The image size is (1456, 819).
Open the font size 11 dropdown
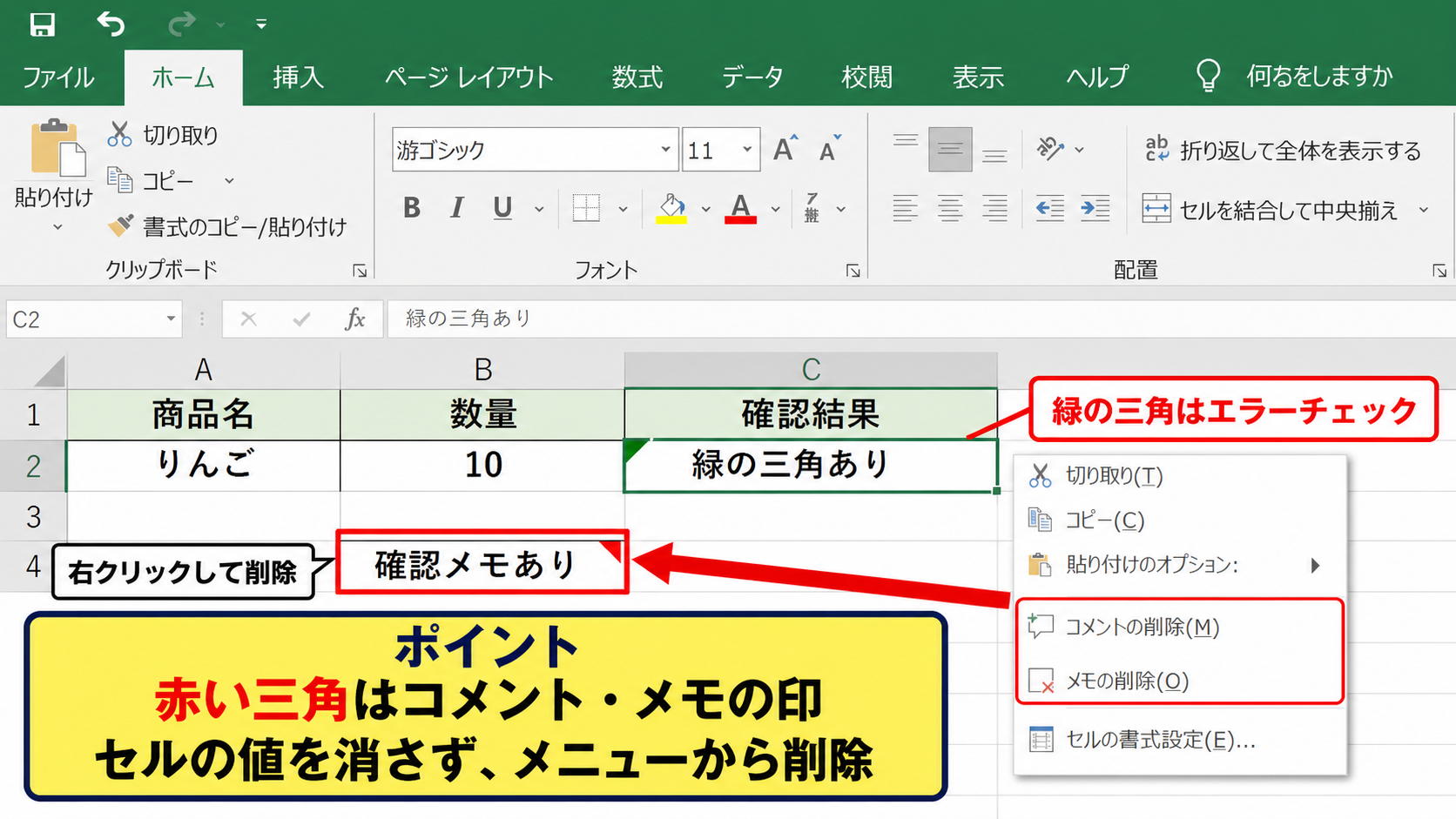[747, 150]
